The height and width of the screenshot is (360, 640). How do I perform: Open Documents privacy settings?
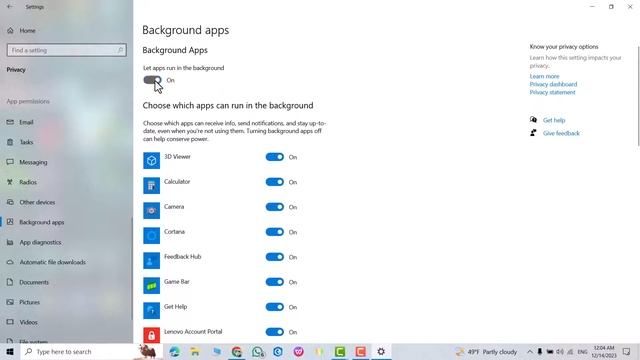66,282
